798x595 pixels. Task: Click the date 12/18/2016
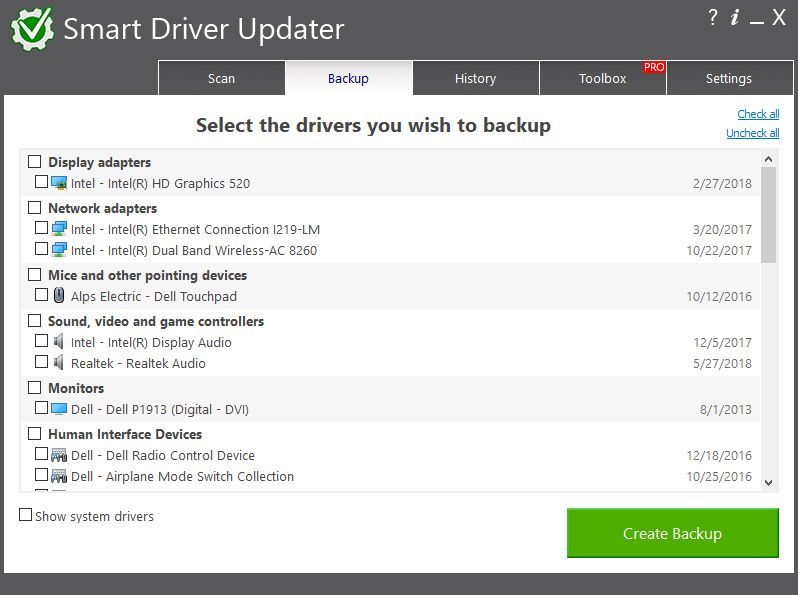[719, 456]
